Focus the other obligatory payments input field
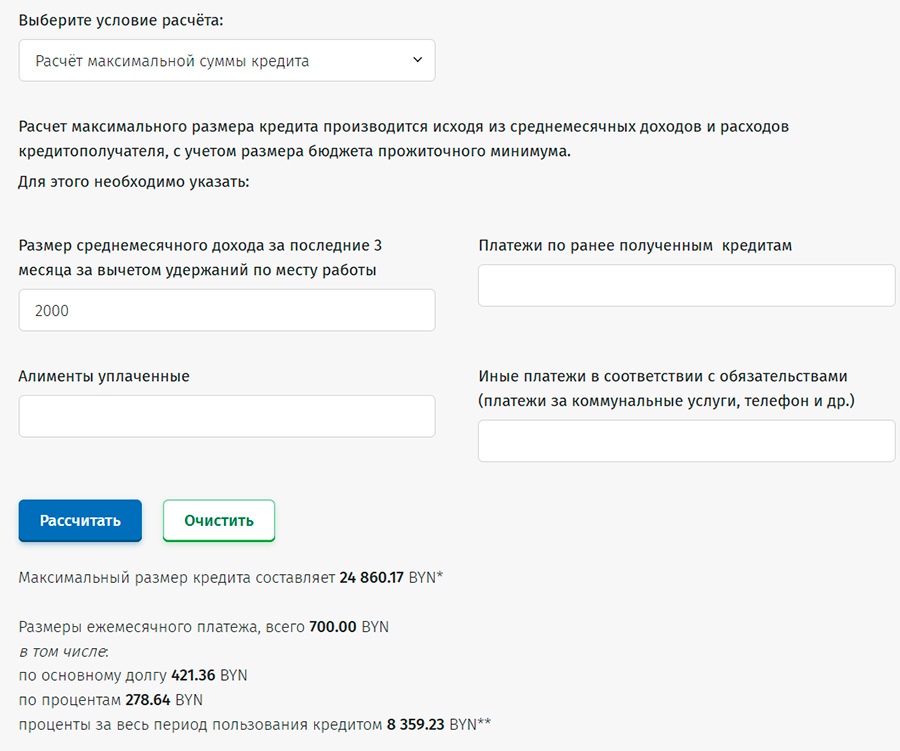The height and width of the screenshot is (751, 900). coord(686,441)
